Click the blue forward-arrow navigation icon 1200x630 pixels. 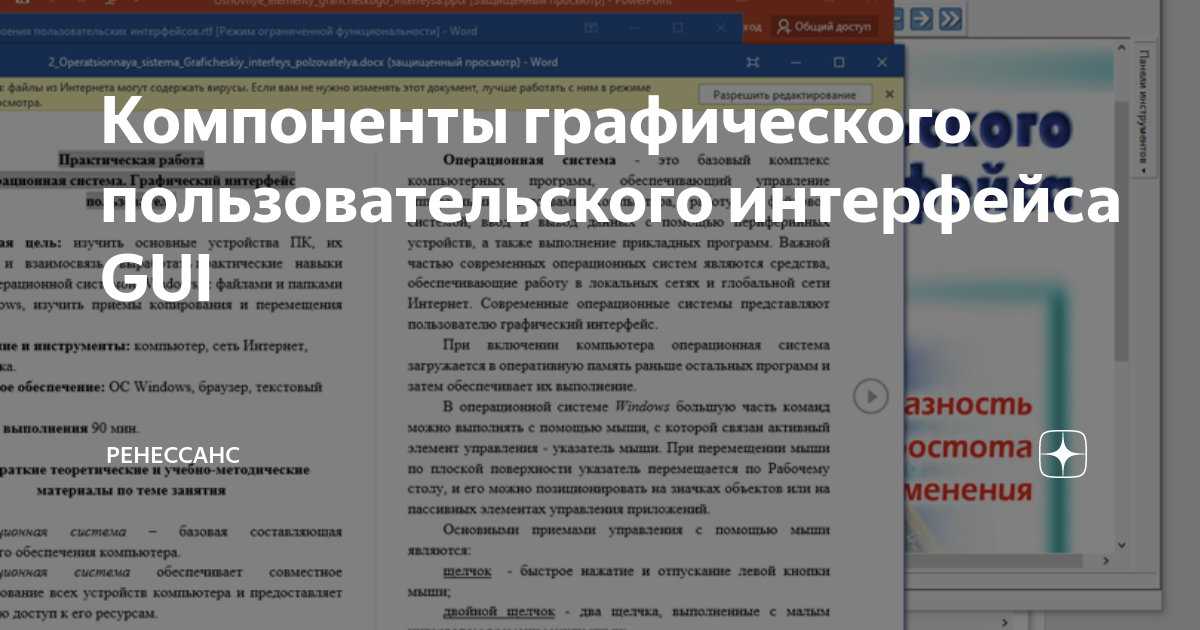922,18
